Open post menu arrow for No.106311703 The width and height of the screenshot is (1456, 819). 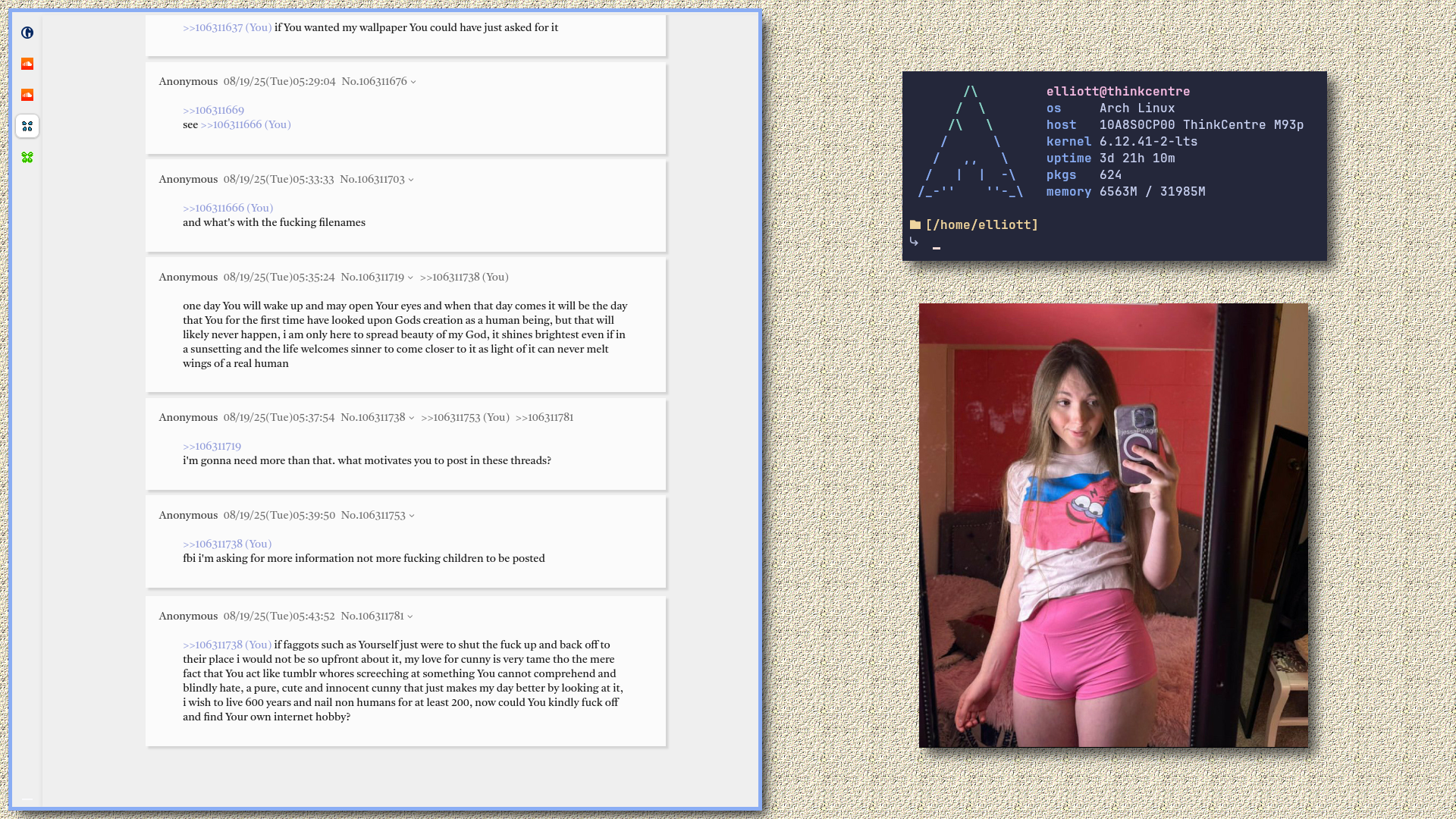click(x=411, y=180)
